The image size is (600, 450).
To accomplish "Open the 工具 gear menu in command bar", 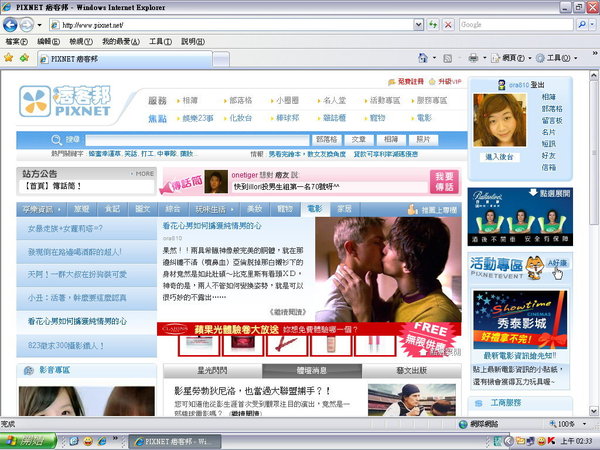I will (556, 58).
